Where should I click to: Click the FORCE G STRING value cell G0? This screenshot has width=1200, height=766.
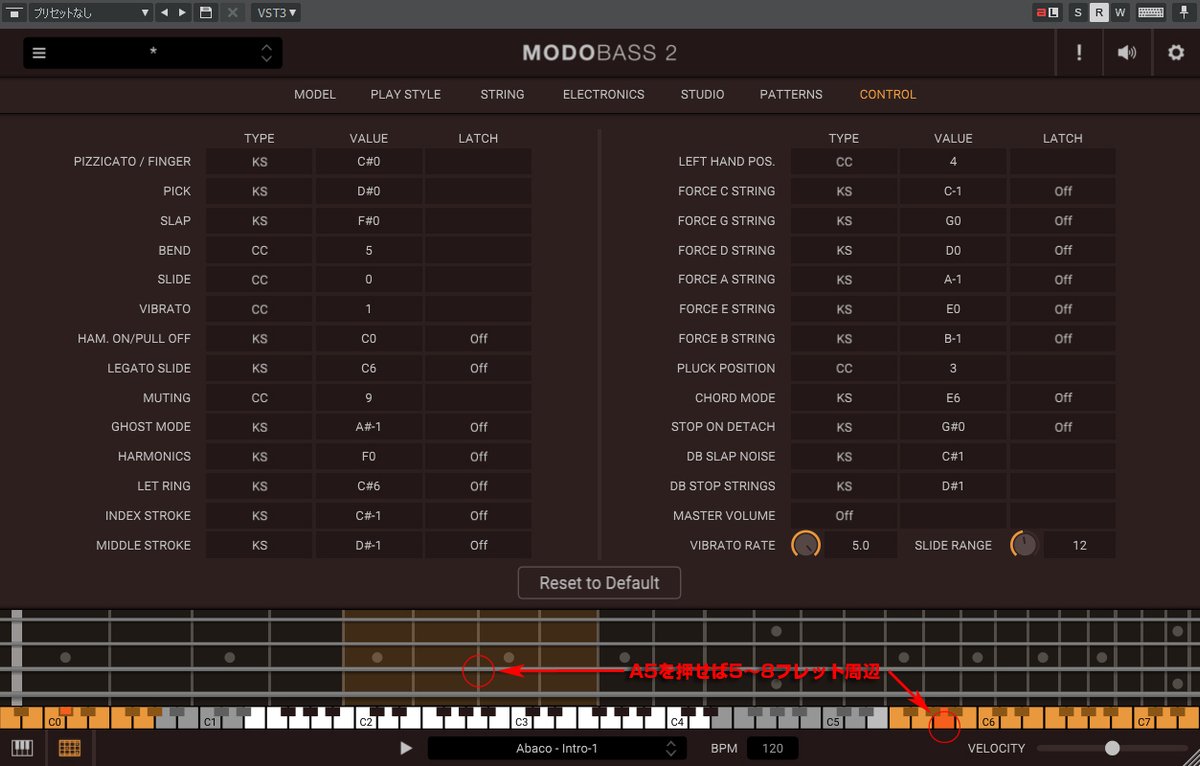(x=953, y=220)
